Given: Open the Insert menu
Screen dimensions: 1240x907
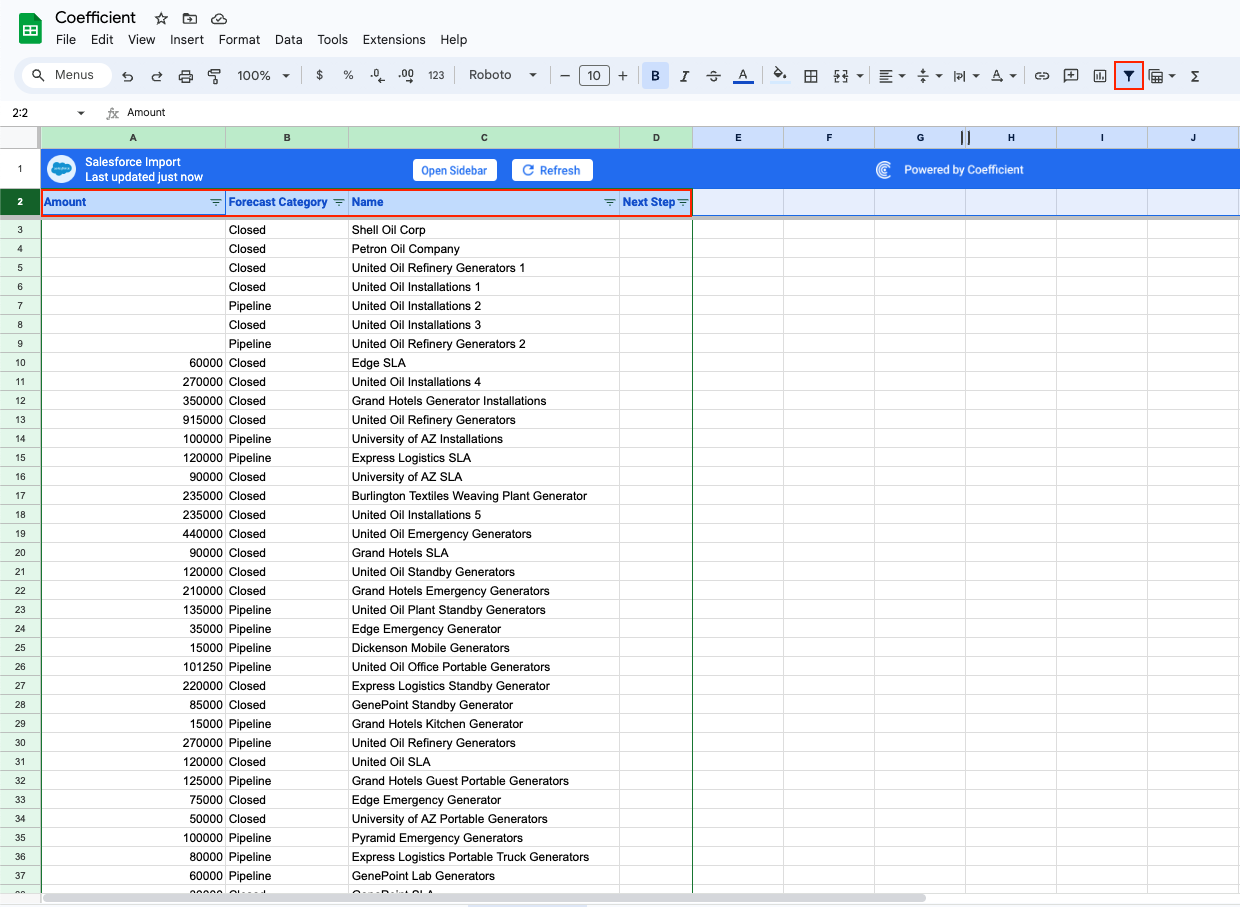Looking at the screenshot, I should (x=187, y=40).
